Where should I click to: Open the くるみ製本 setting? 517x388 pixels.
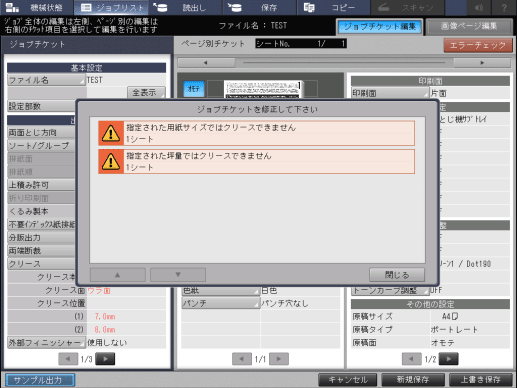42,211
